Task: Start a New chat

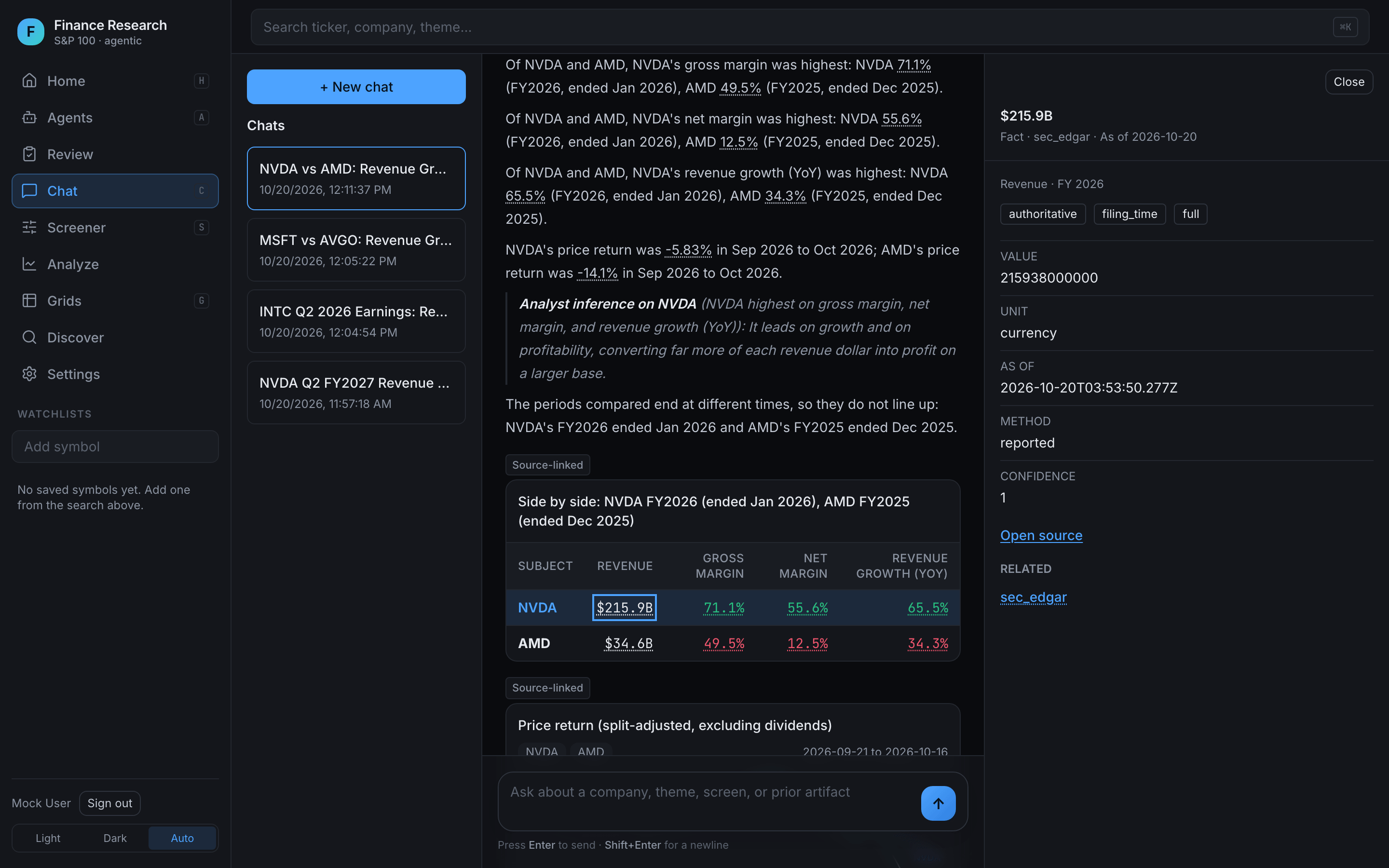Action: point(356,87)
